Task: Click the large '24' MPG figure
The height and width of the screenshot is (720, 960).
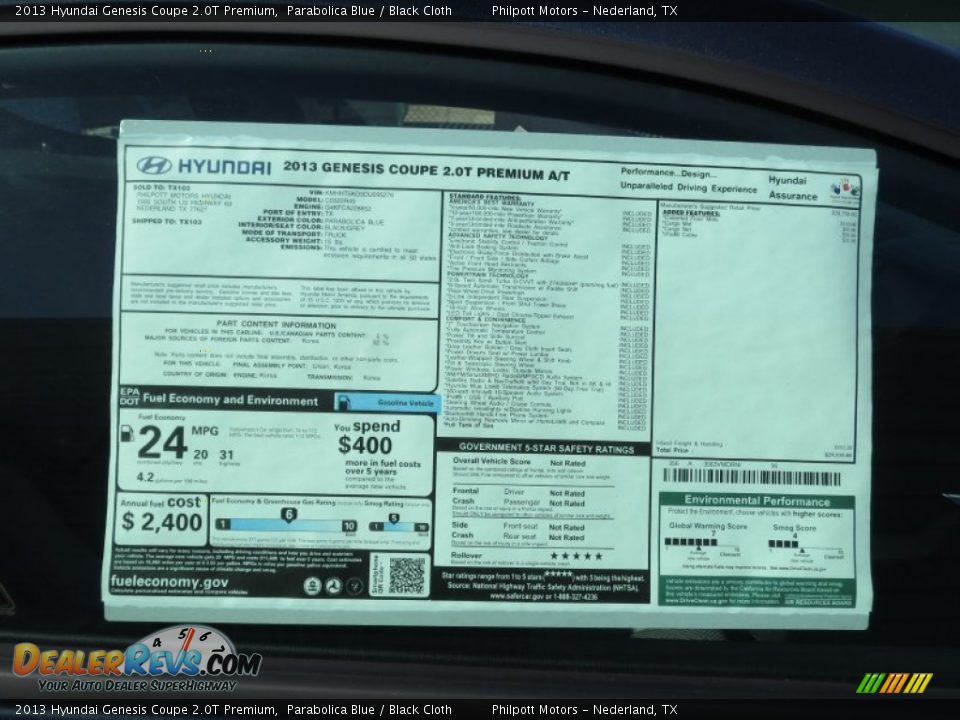Action: 162,442
